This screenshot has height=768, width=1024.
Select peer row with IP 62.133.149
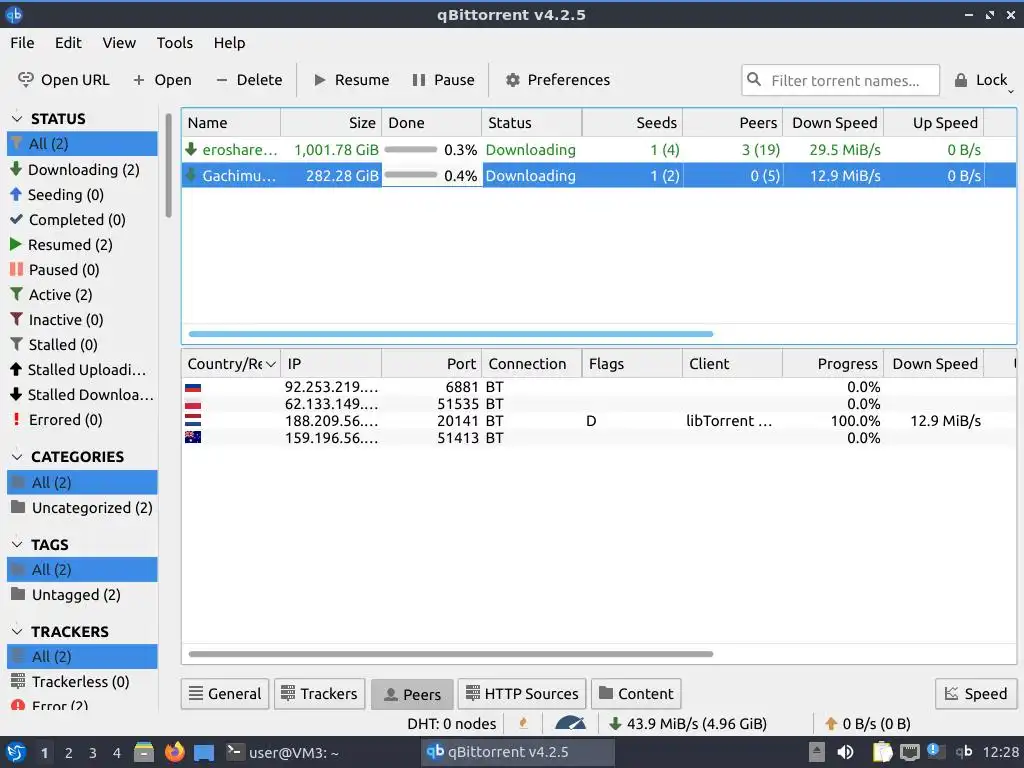(598, 404)
